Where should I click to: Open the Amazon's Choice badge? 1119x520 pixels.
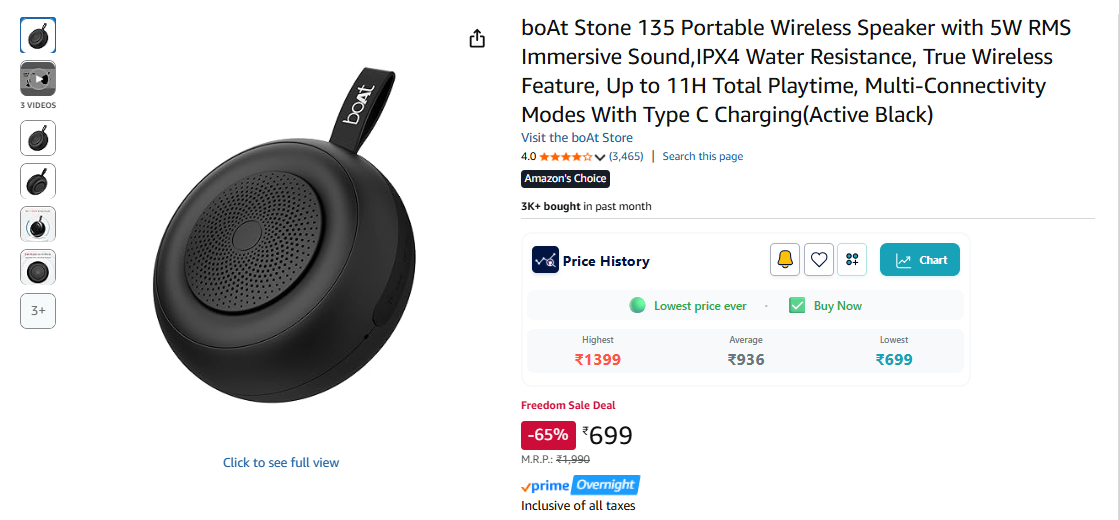coord(565,178)
